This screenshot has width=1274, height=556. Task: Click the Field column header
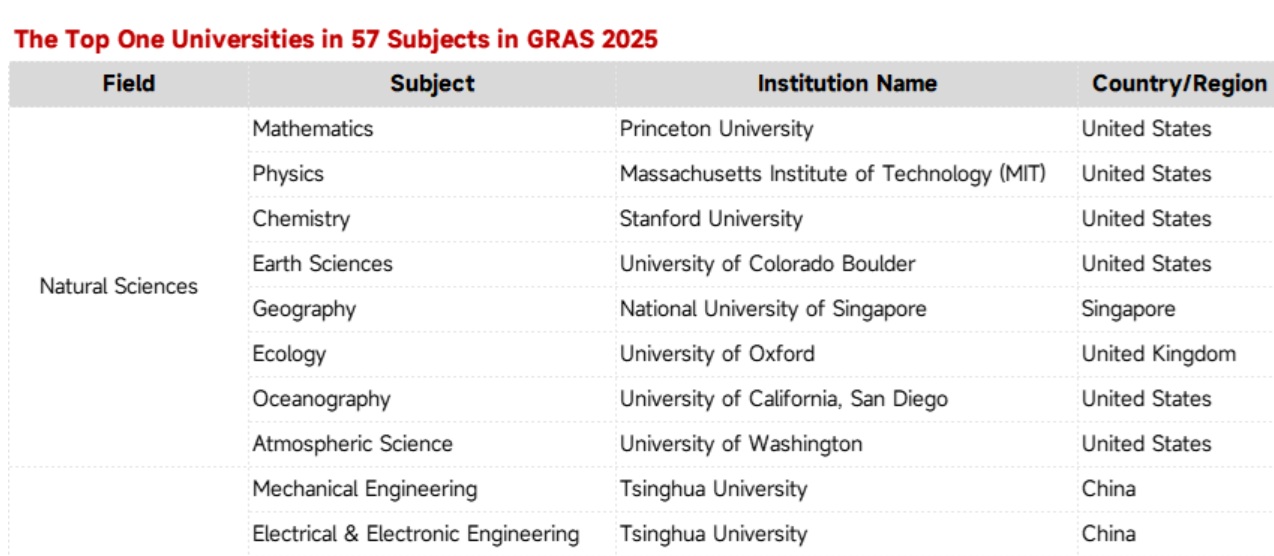129,84
